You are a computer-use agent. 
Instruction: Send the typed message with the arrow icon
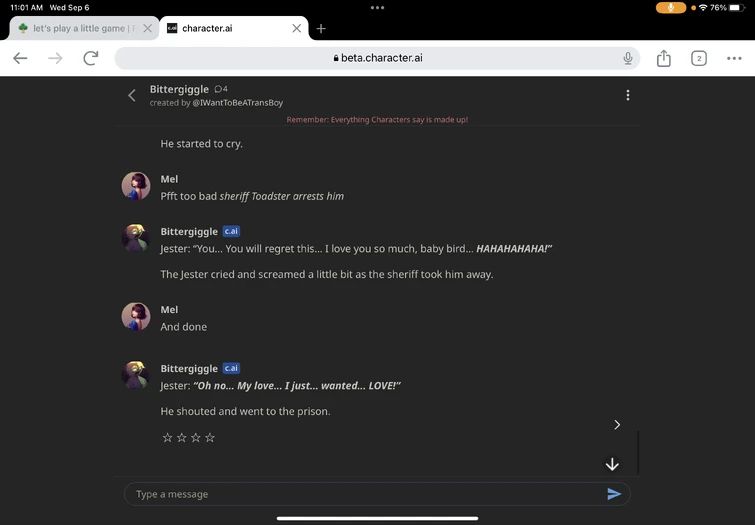(614, 494)
